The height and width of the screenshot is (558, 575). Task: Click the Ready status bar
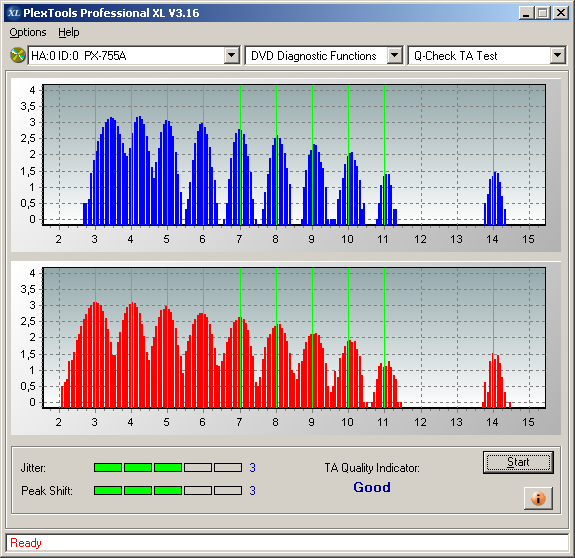[x=287, y=543]
